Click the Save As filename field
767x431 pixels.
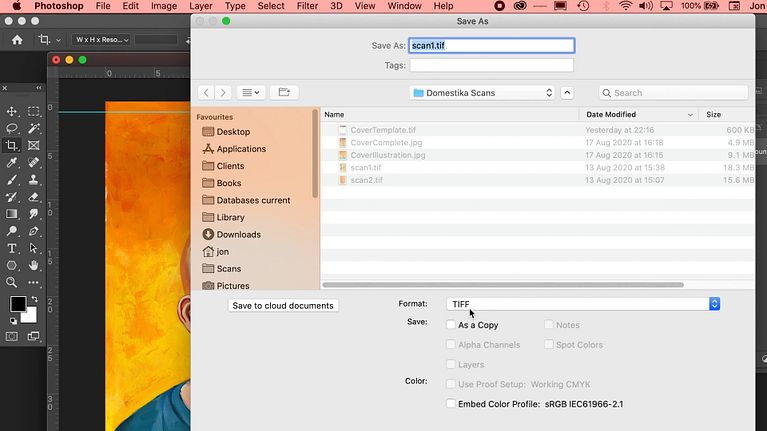(491, 46)
